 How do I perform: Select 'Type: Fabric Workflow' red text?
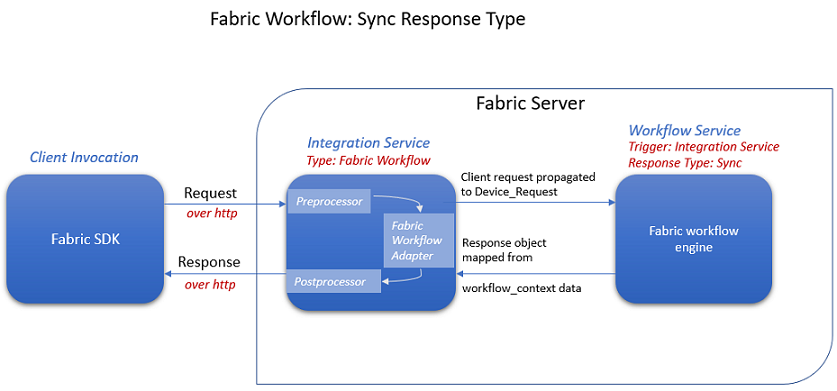click(368, 160)
